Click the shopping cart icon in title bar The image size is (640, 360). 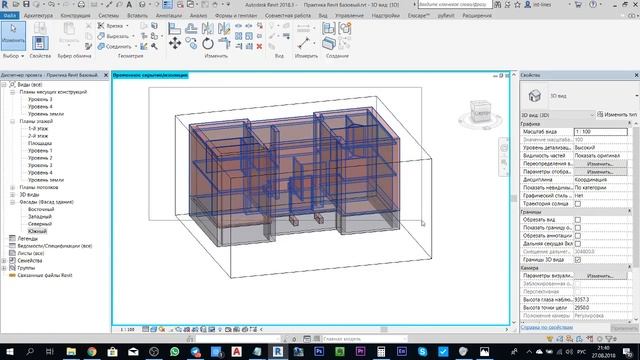(x=578, y=4)
